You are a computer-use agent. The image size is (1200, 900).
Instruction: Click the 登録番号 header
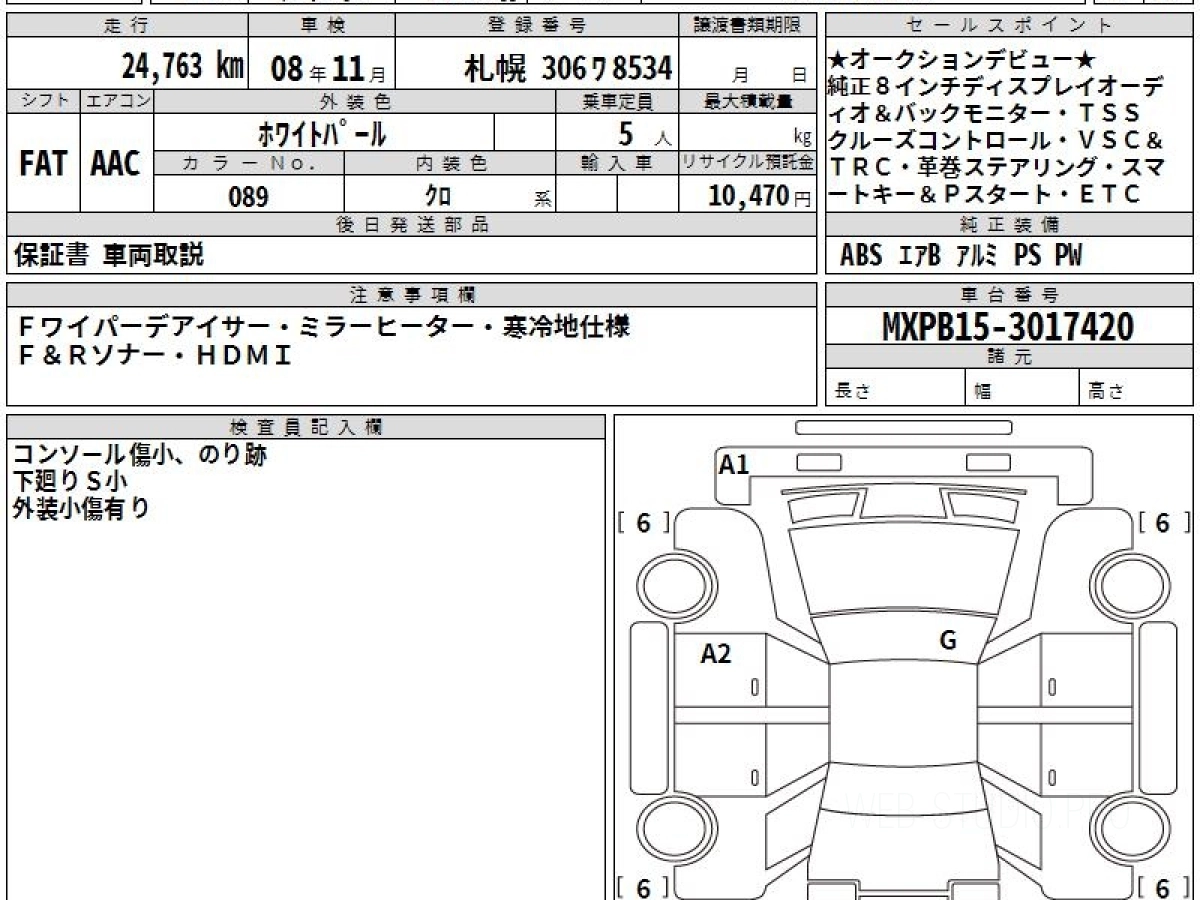pyautogui.click(x=537, y=26)
